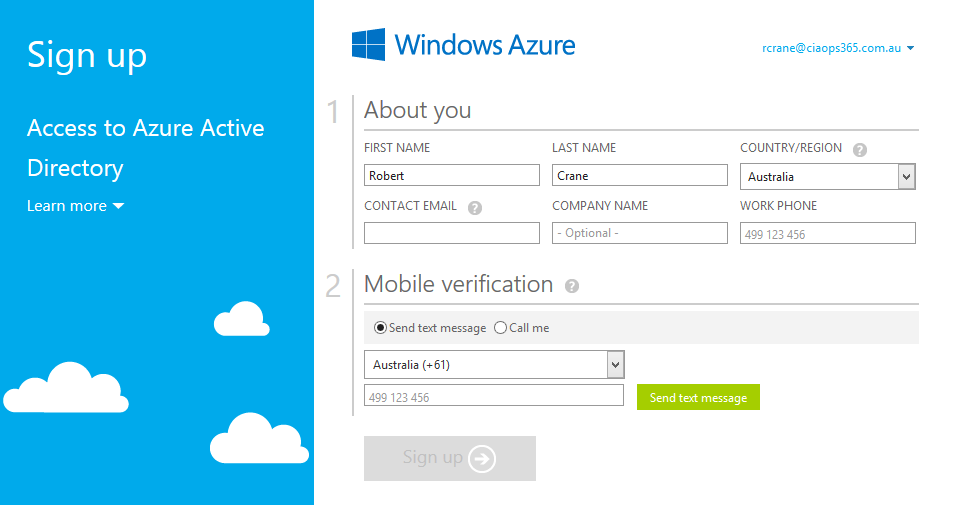Image resolution: width=953 pixels, height=505 pixels.
Task: Click the Windows Azure logo icon
Action: [369, 45]
